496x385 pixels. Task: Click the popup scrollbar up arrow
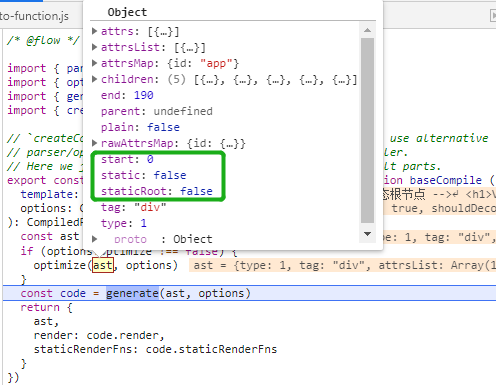(x=367, y=30)
